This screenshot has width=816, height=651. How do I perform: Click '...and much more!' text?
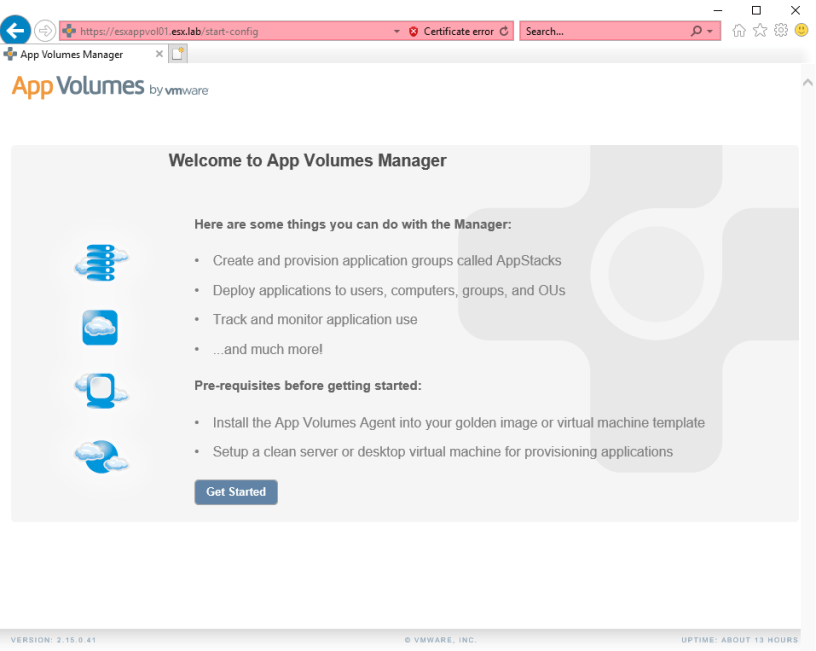[267, 349]
